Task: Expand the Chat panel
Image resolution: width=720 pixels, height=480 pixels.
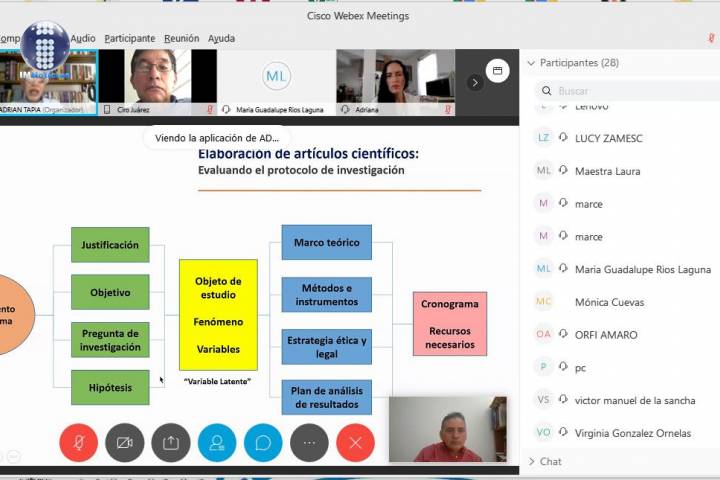Action: (530, 462)
